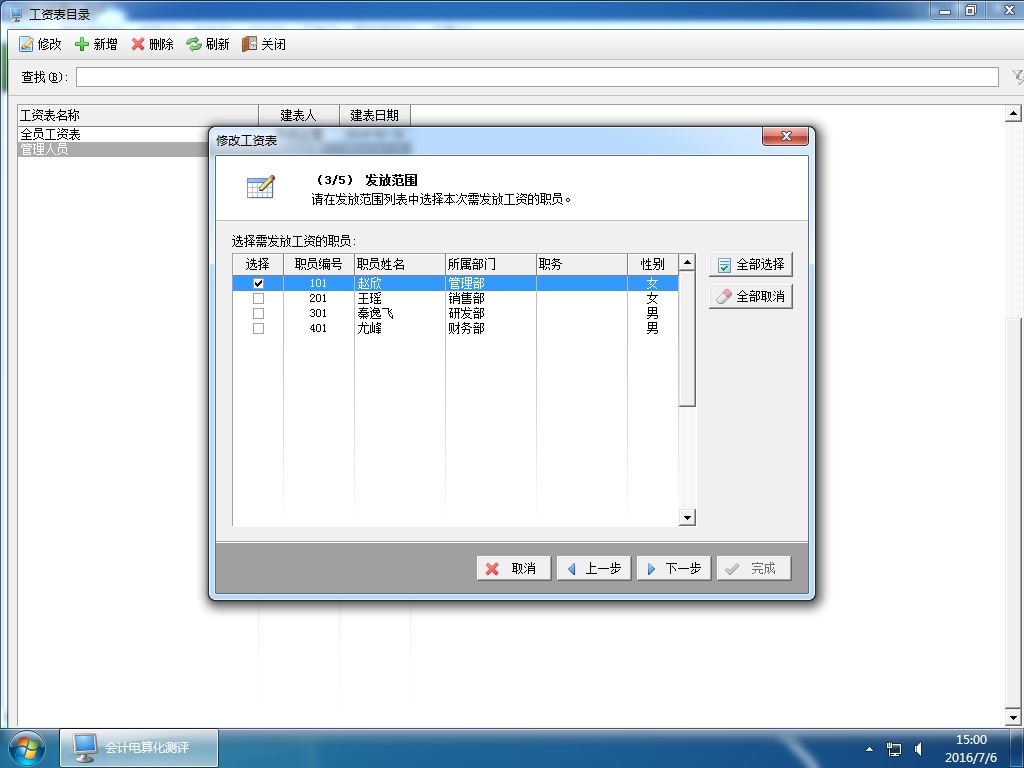Click department 研发部

coord(466,313)
